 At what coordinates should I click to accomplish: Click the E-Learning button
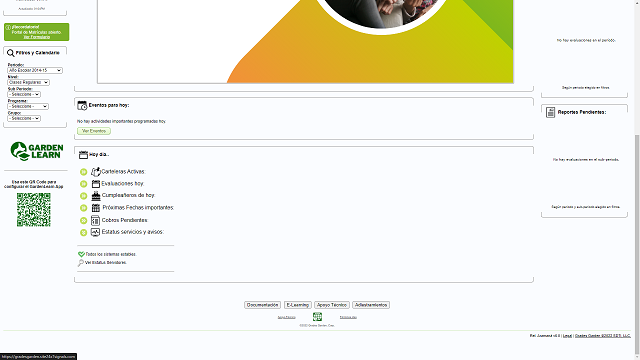(298, 305)
